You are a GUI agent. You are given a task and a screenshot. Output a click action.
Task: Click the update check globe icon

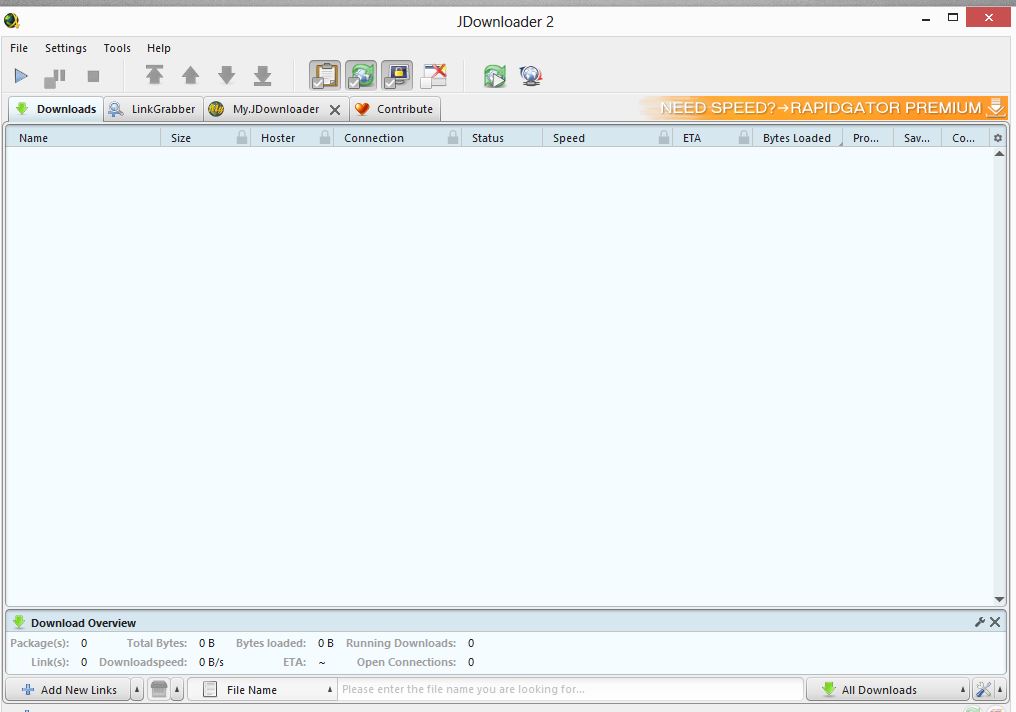[x=531, y=76]
